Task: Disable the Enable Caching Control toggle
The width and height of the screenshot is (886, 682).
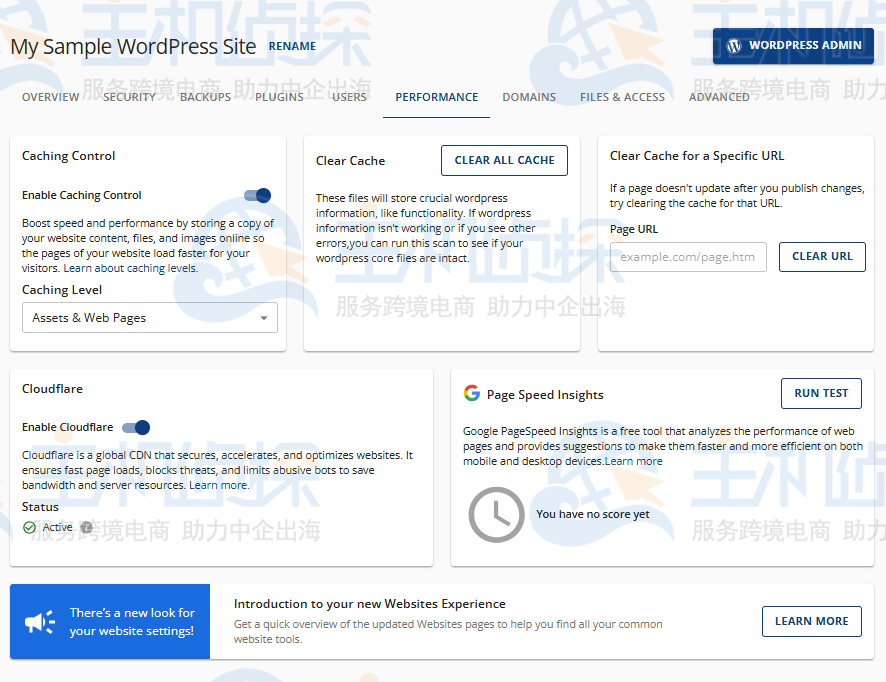Action: (x=257, y=196)
